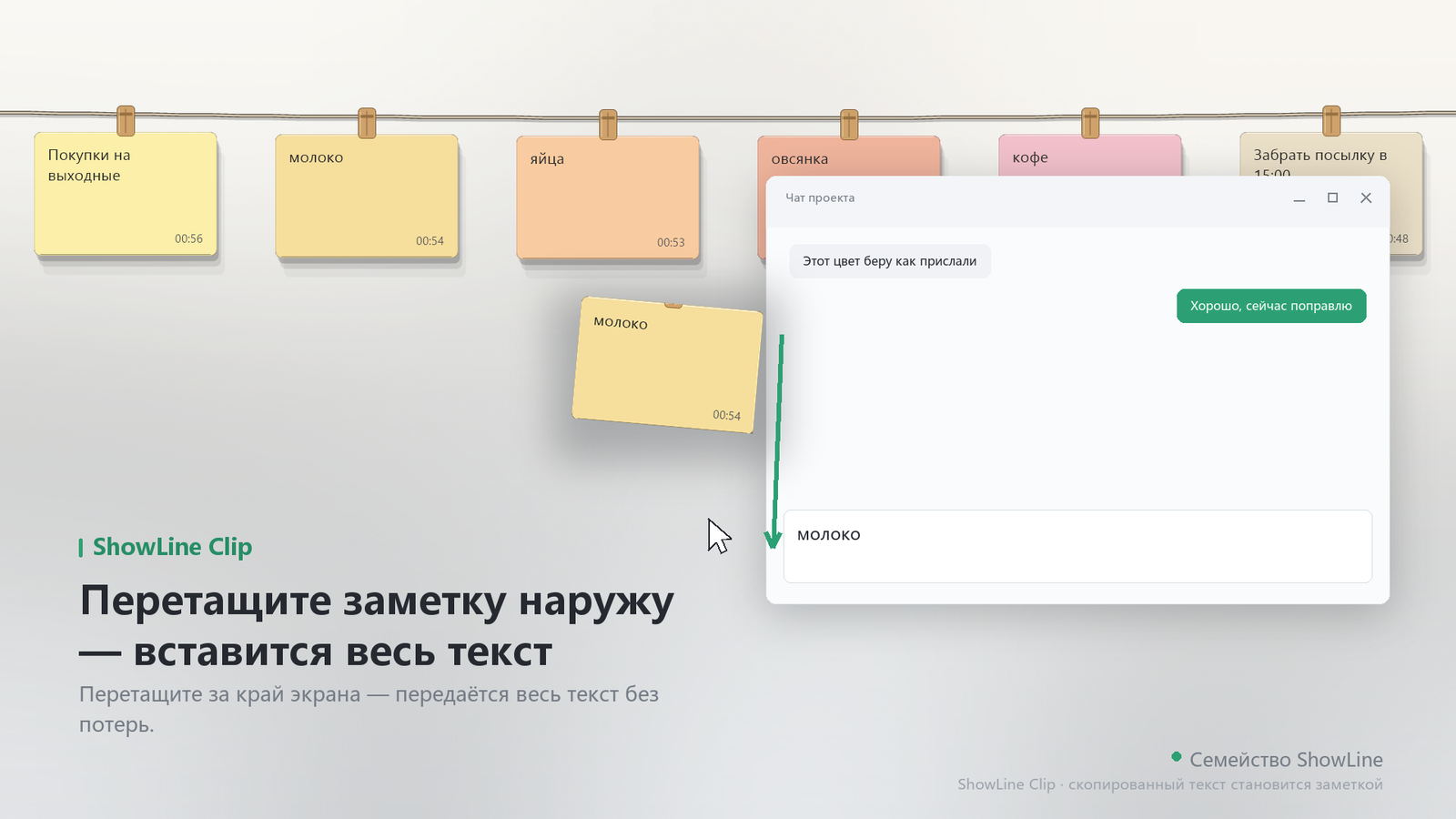Click the clothespin above the 'яйца' note
The width and height of the screenshot is (1456, 819).
[x=608, y=124]
